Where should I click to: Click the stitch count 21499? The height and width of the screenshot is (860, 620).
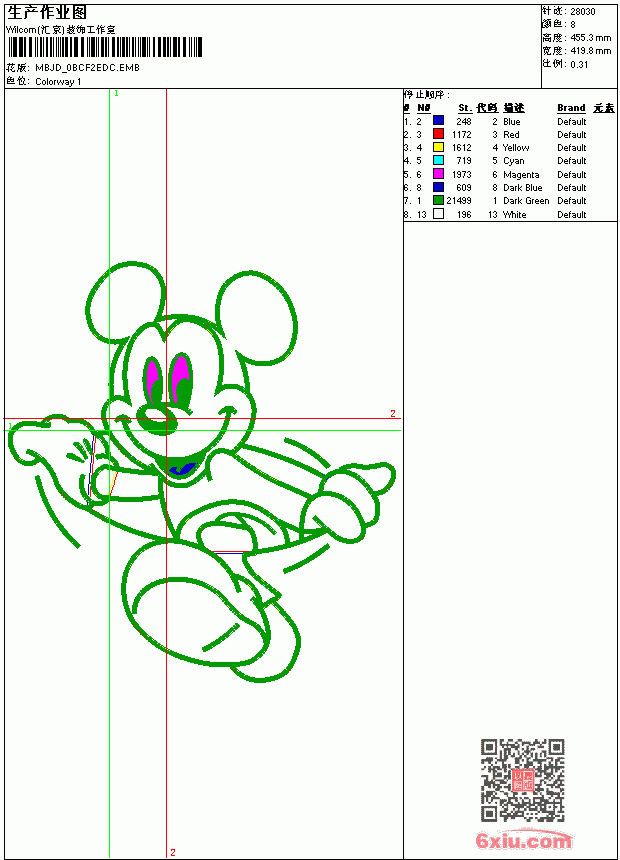tap(459, 201)
